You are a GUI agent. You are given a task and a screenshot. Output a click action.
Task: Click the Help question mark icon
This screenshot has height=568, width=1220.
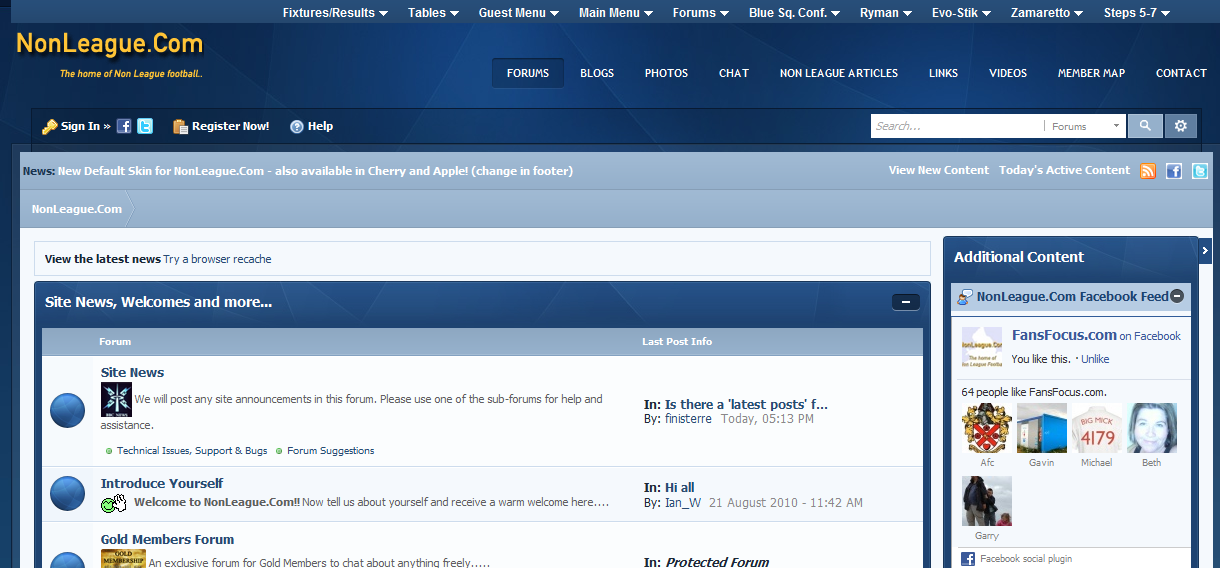[x=297, y=127]
